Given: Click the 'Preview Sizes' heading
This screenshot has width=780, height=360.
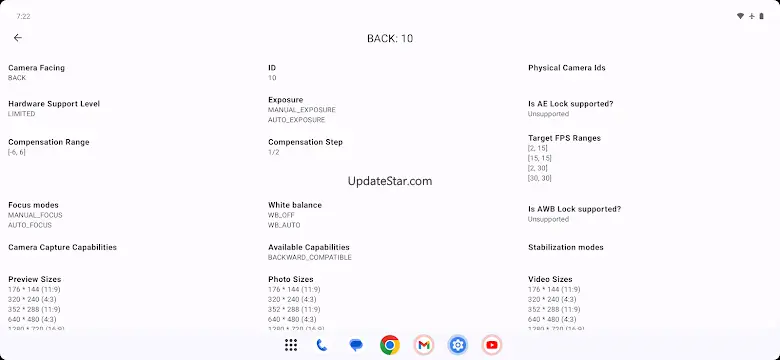Looking at the screenshot, I should coord(35,279).
